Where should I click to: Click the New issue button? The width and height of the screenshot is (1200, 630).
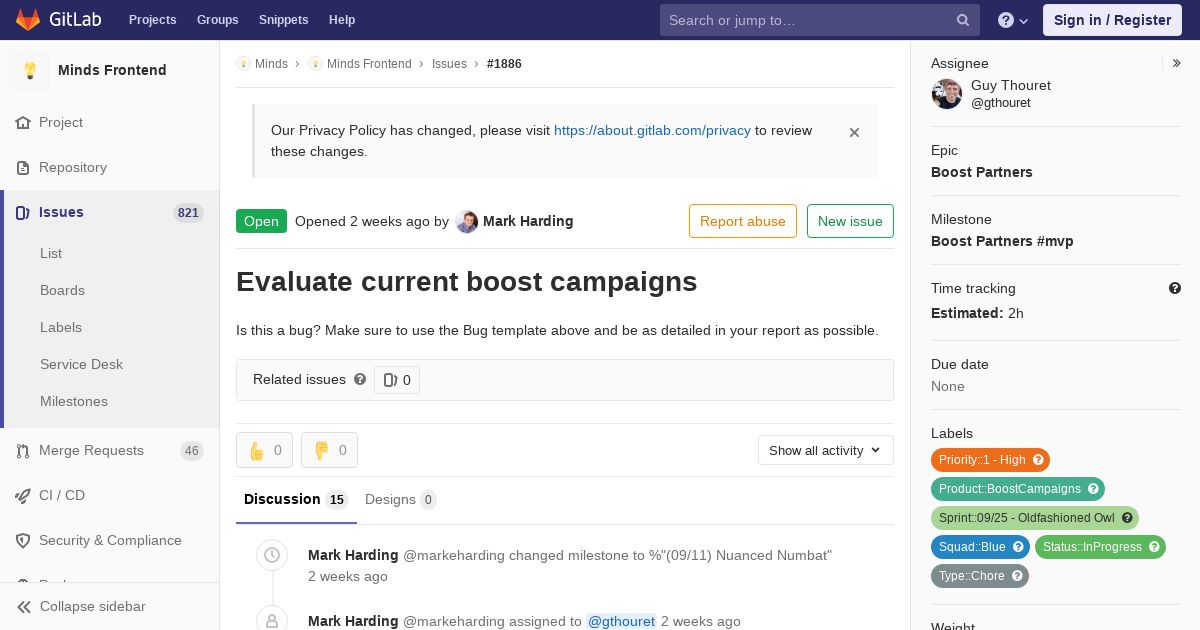850,221
